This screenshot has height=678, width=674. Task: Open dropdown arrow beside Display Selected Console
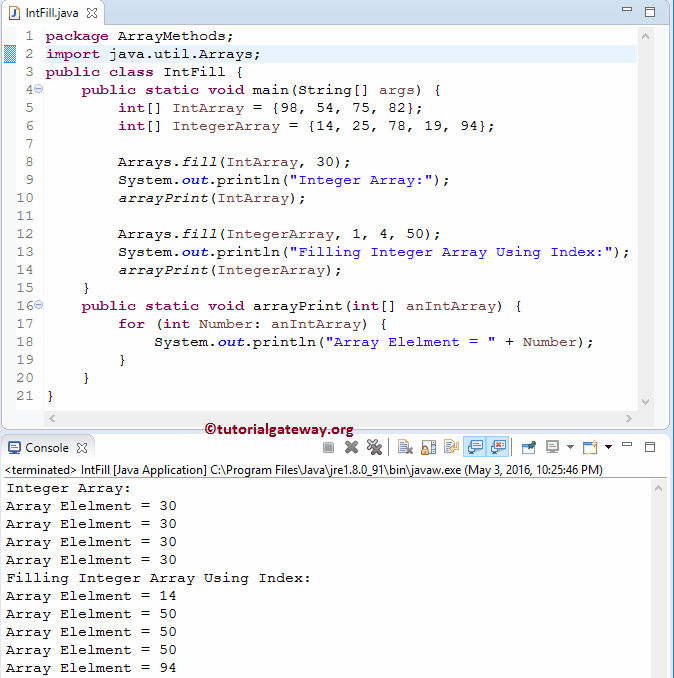click(x=569, y=447)
